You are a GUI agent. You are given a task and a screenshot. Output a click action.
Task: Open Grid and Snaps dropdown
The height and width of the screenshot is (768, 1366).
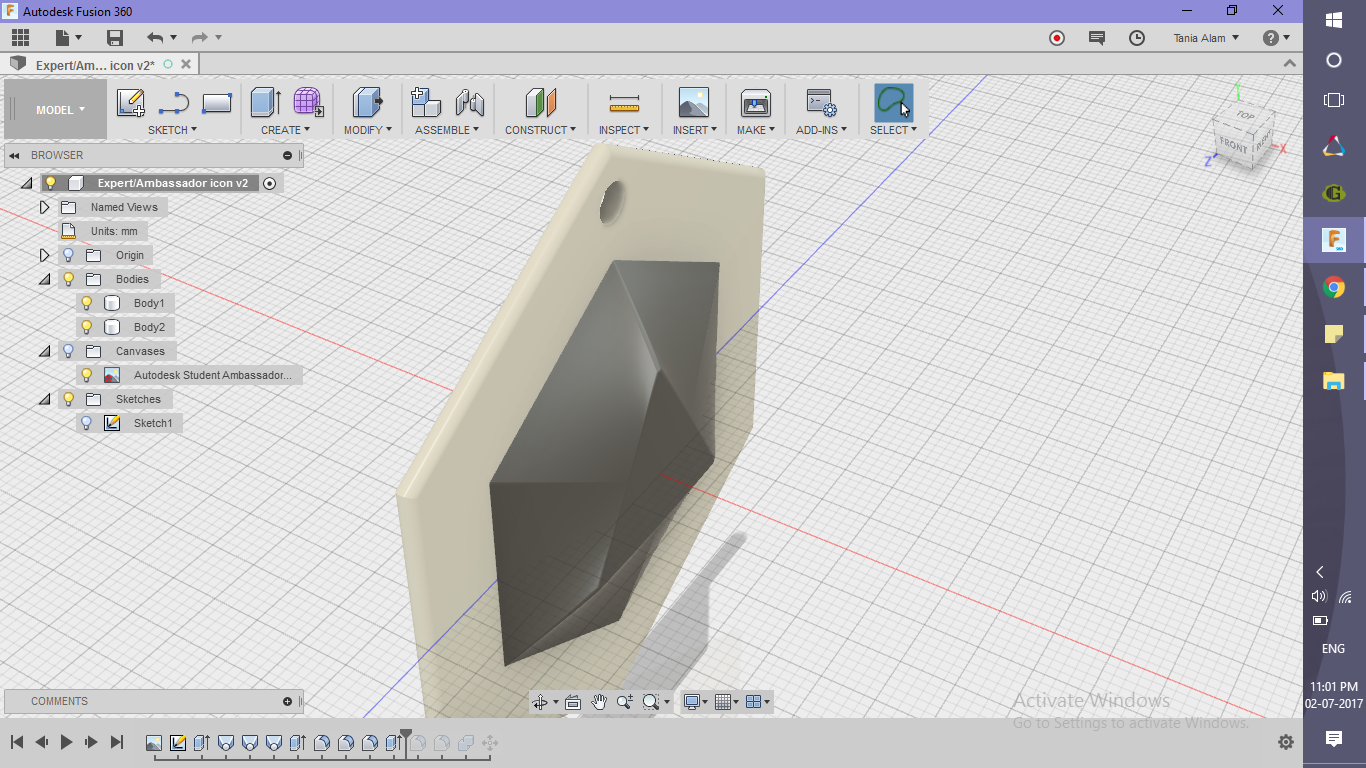728,702
